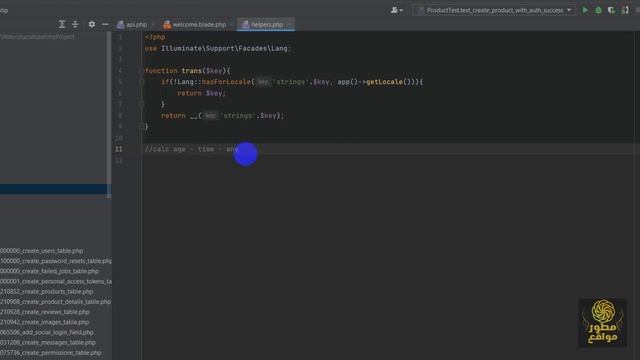The height and width of the screenshot is (360, 640).
Task: Click 'use Illuminate\Support\Facades\Lang;' line
Action: [218, 49]
